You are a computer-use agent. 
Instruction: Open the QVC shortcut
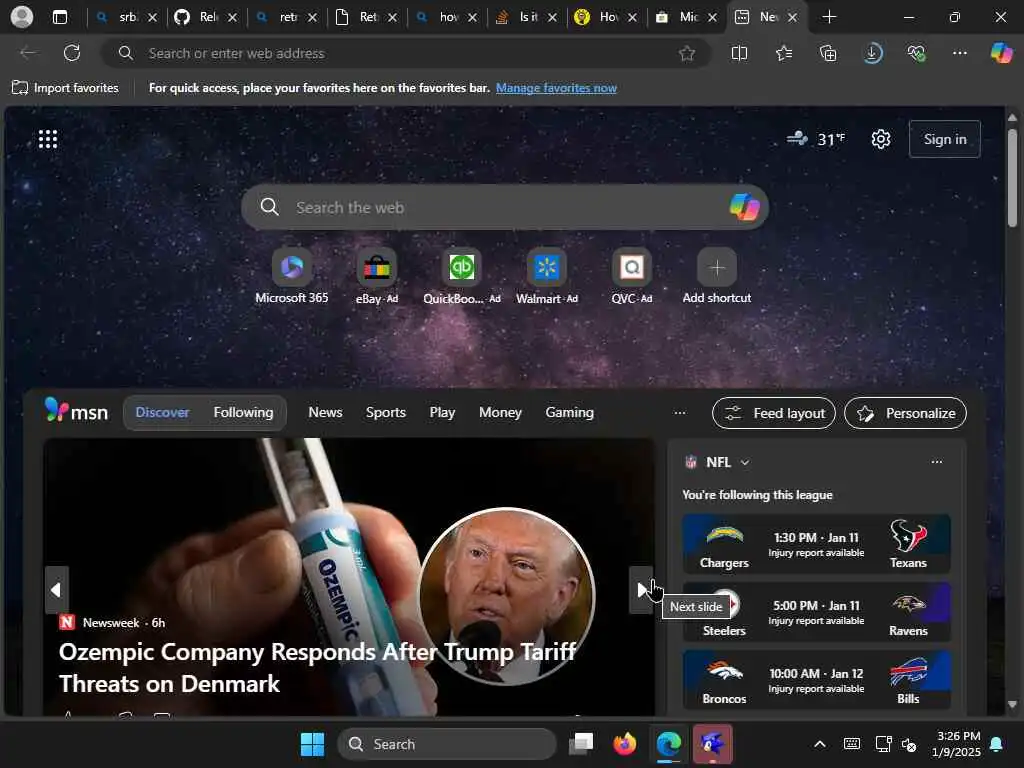tap(632, 276)
